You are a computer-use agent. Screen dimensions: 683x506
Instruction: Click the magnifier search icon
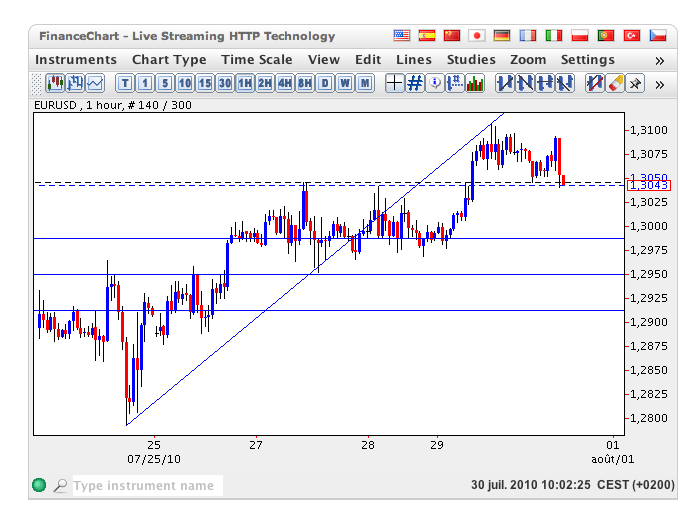click(x=60, y=485)
